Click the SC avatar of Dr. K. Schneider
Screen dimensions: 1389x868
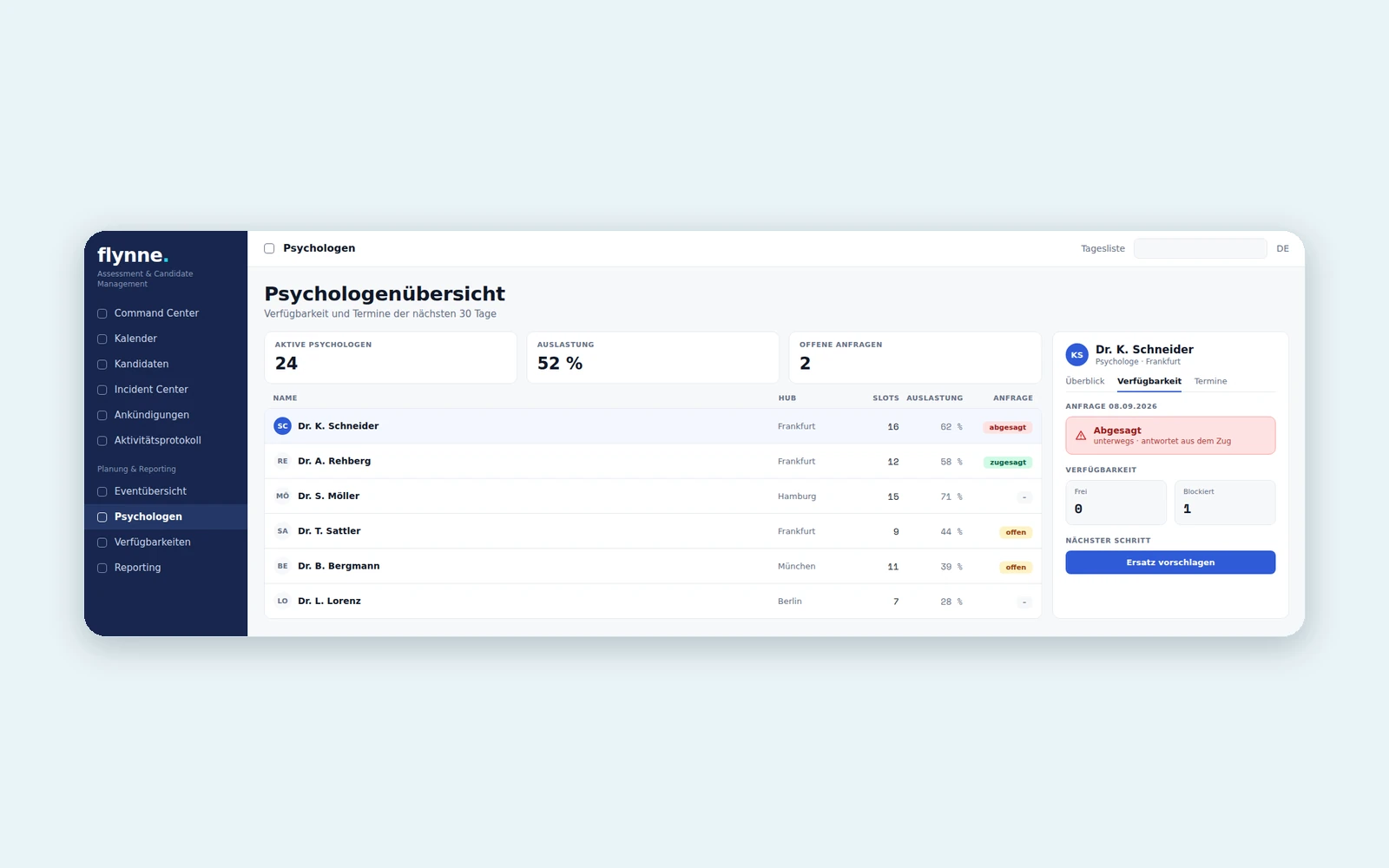pos(282,426)
